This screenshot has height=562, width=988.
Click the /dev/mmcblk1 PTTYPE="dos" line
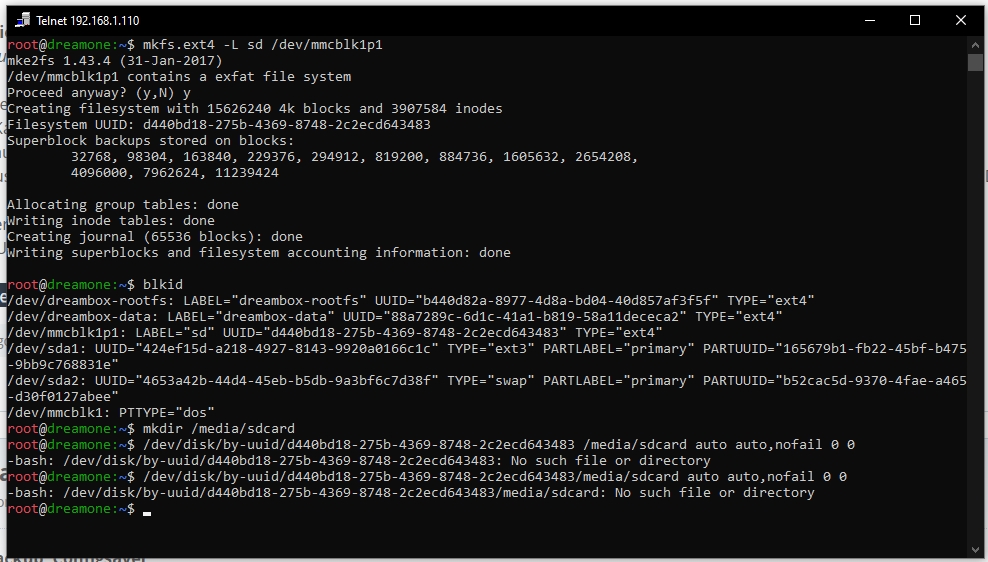111,413
